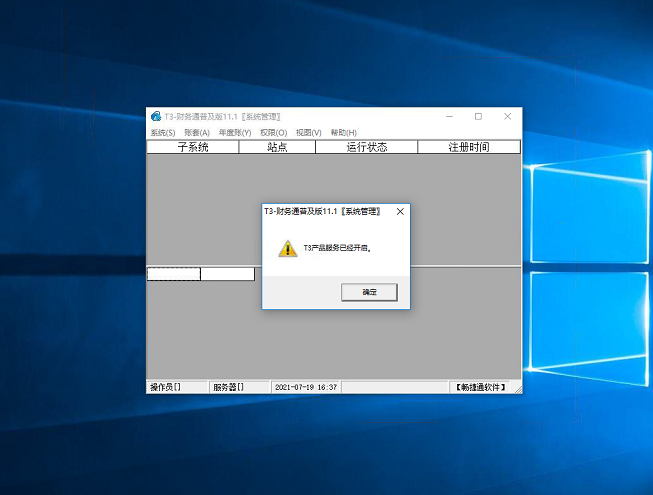
Task: Click the 子系统 column header
Action: [193, 147]
